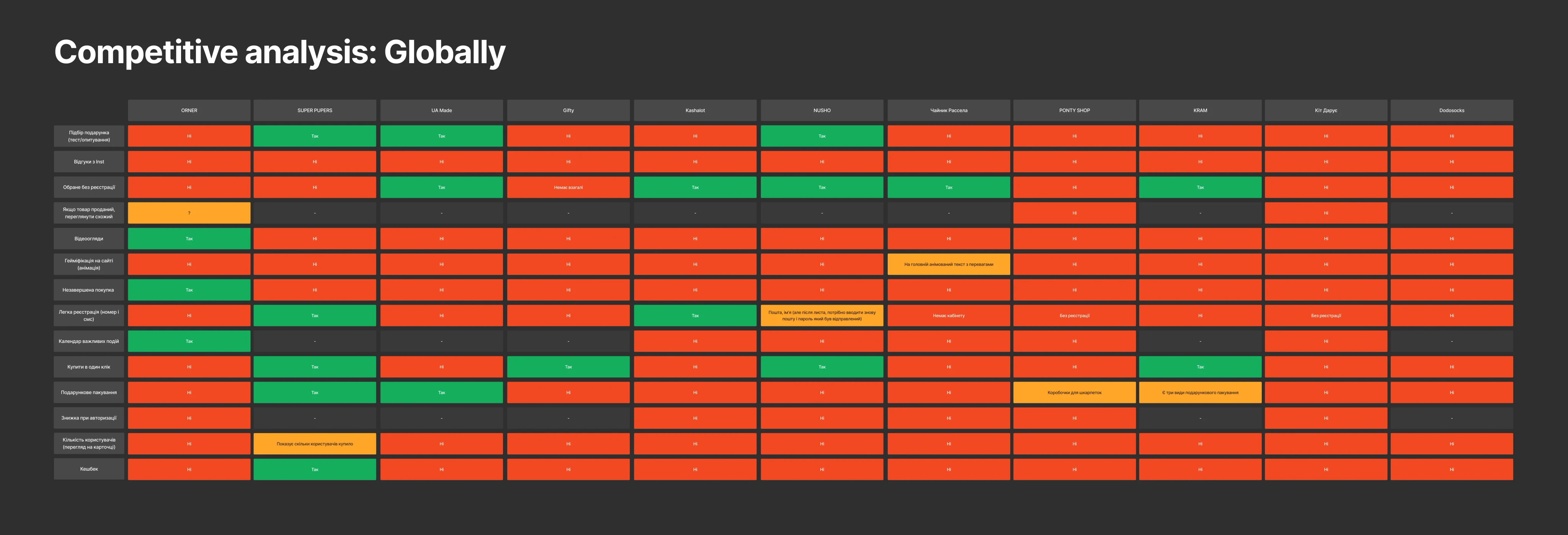
Task: Select the NUSHO column header
Action: tap(822, 110)
